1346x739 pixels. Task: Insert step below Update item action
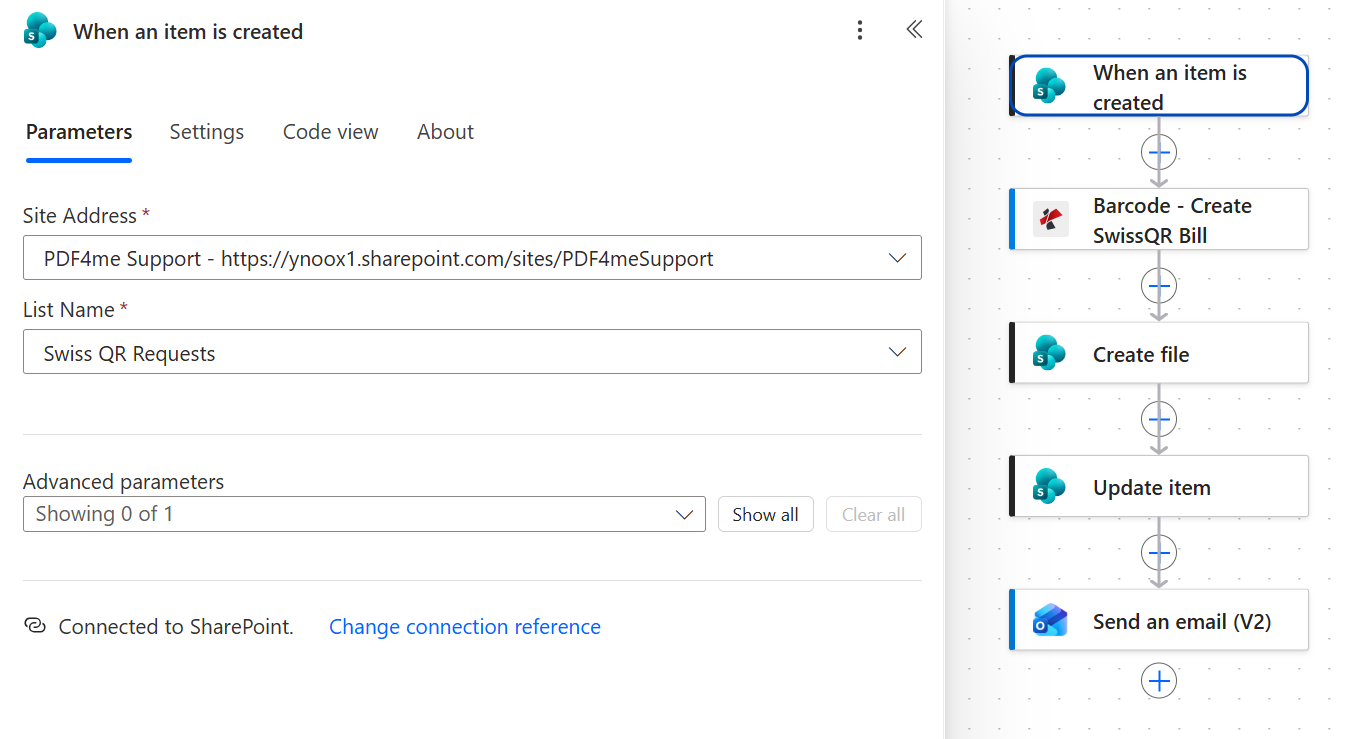pos(1159,552)
